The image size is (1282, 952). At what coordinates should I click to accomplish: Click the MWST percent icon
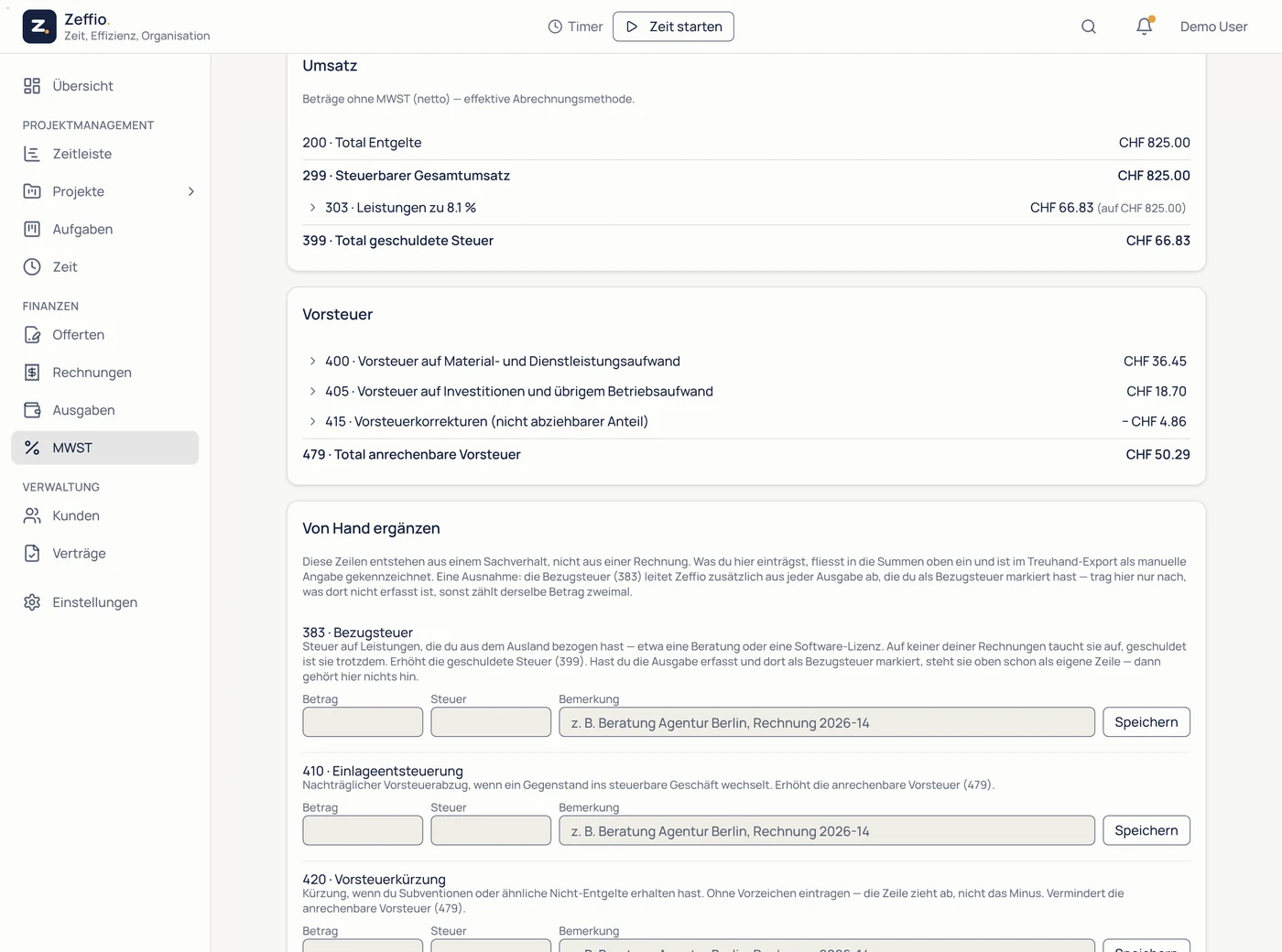point(32,448)
